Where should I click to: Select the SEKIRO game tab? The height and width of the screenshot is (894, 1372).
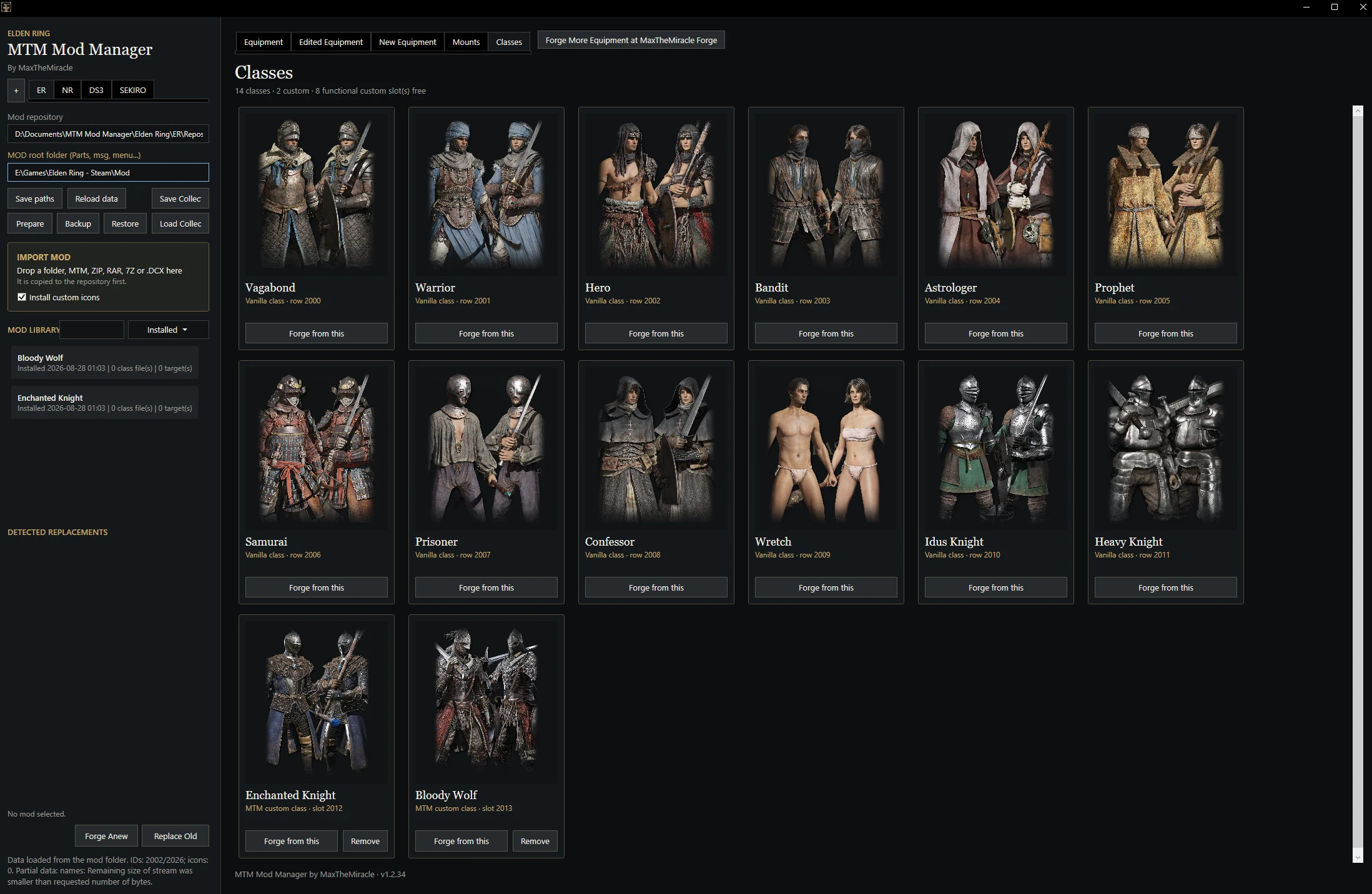click(x=133, y=90)
